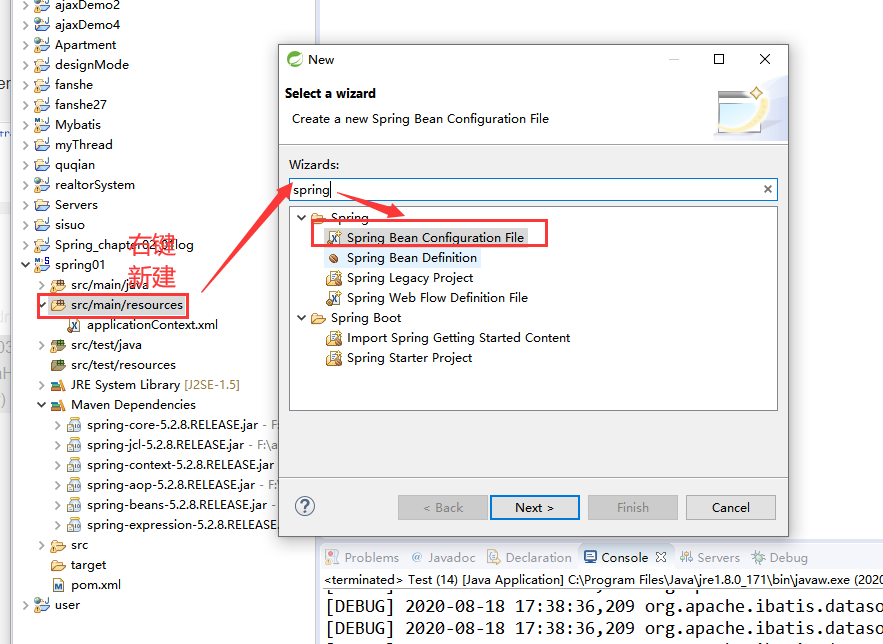Switch to the Javadoc tab
This screenshot has height=644, width=883.
[444, 557]
